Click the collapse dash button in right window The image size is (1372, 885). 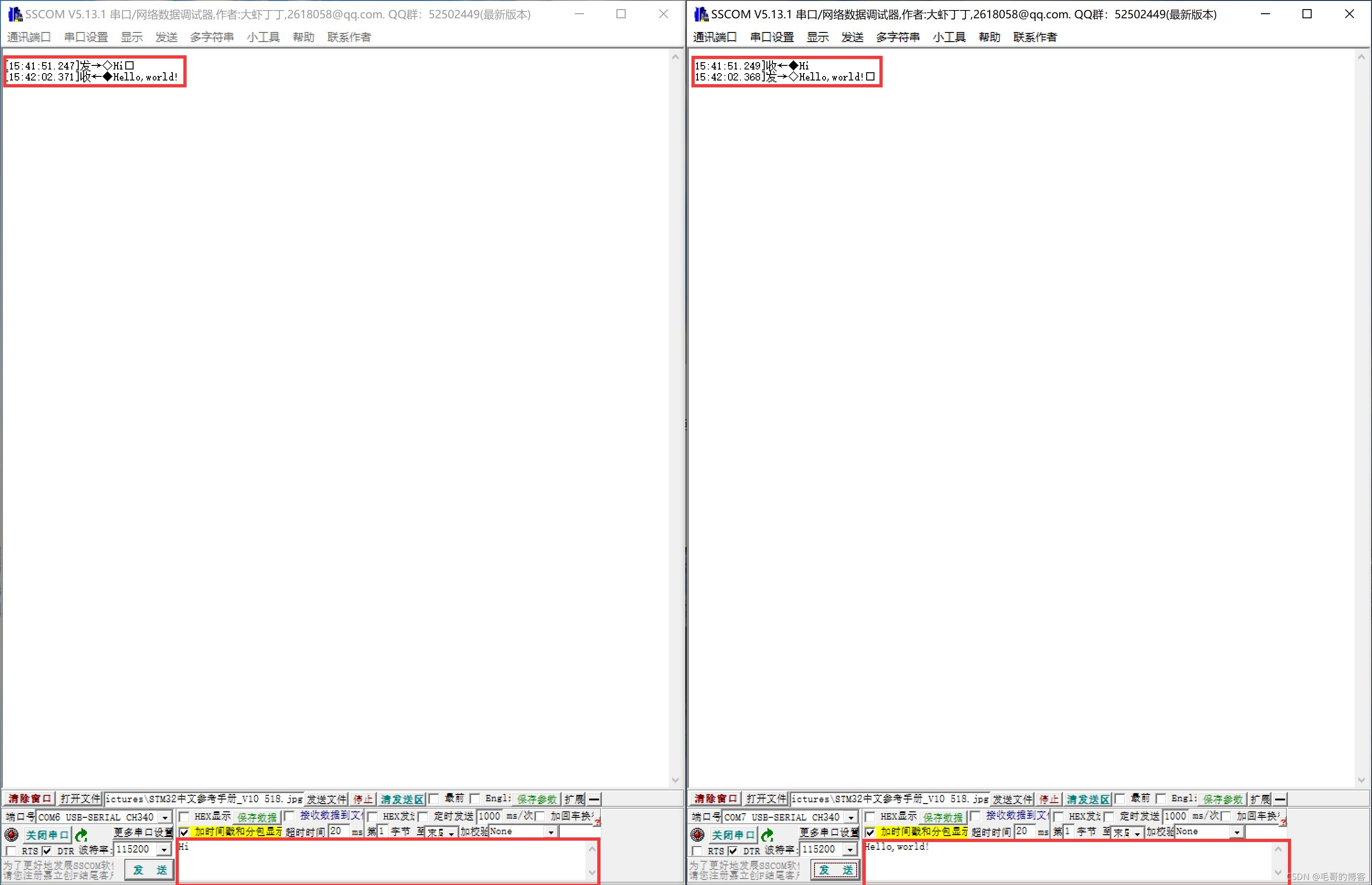point(1280,799)
